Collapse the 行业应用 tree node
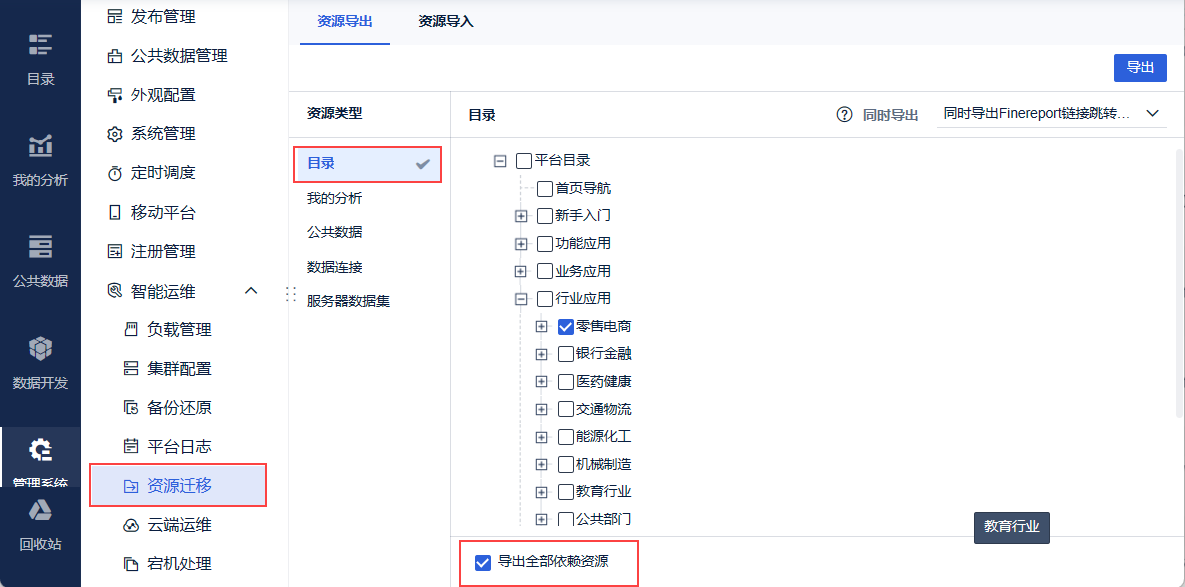1185x587 pixels. pos(520,298)
